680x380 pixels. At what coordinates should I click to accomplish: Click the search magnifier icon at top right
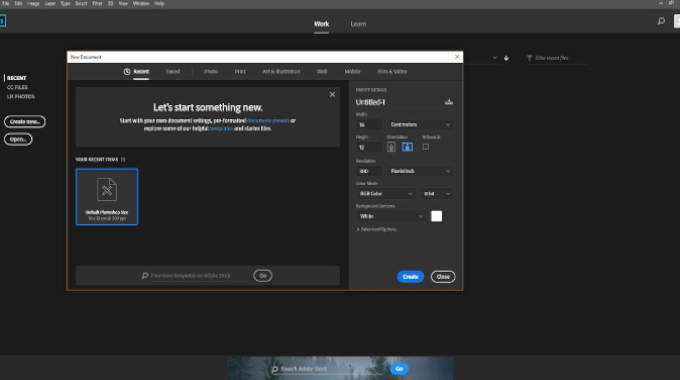click(x=661, y=21)
